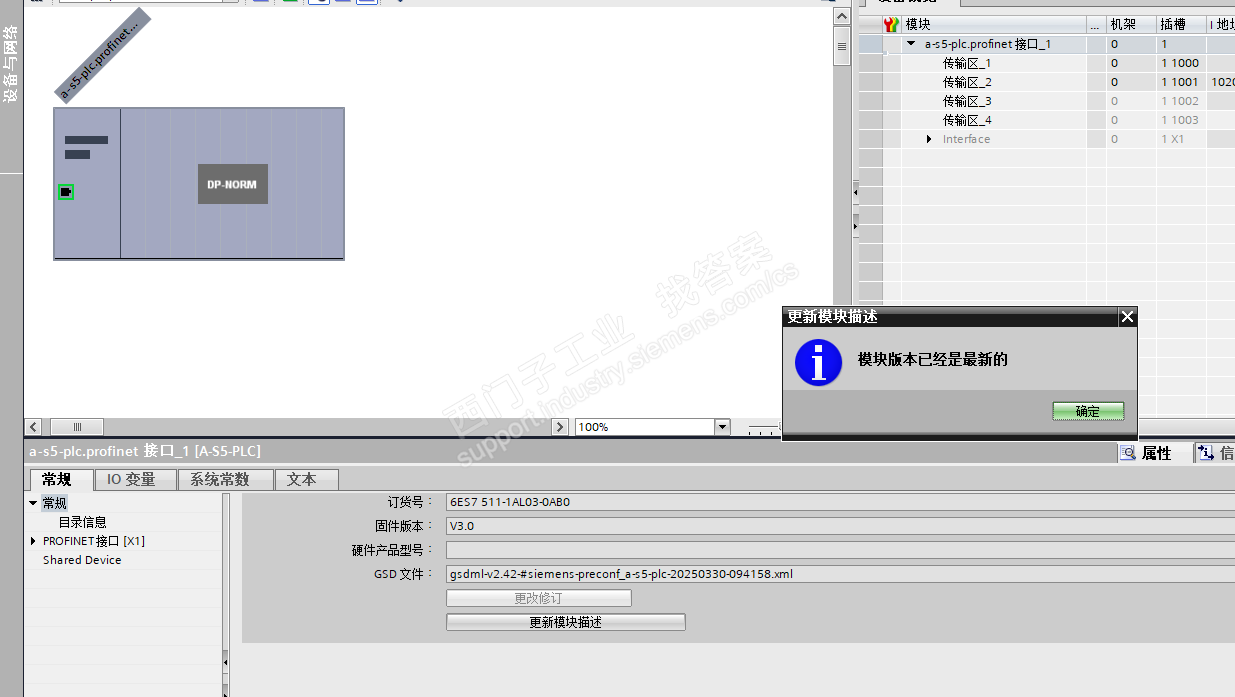
Task: Click the 订货号 field 6ES7 511-1AL03-0AB0
Action: [x=840, y=502]
